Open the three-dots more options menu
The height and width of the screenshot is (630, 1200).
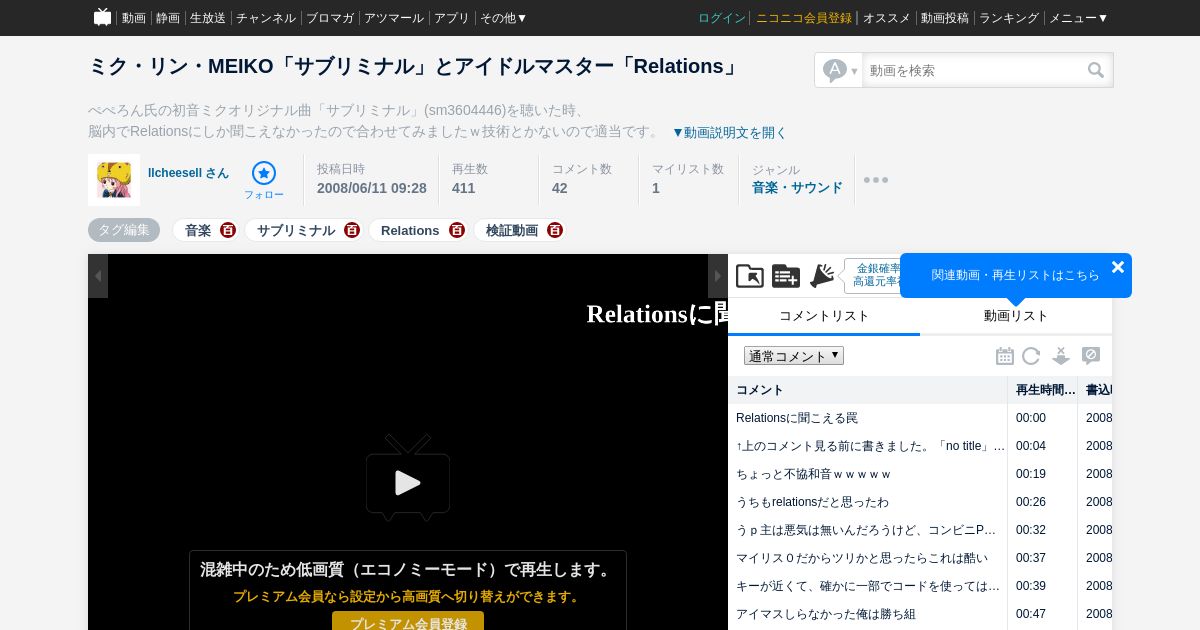click(x=876, y=180)
